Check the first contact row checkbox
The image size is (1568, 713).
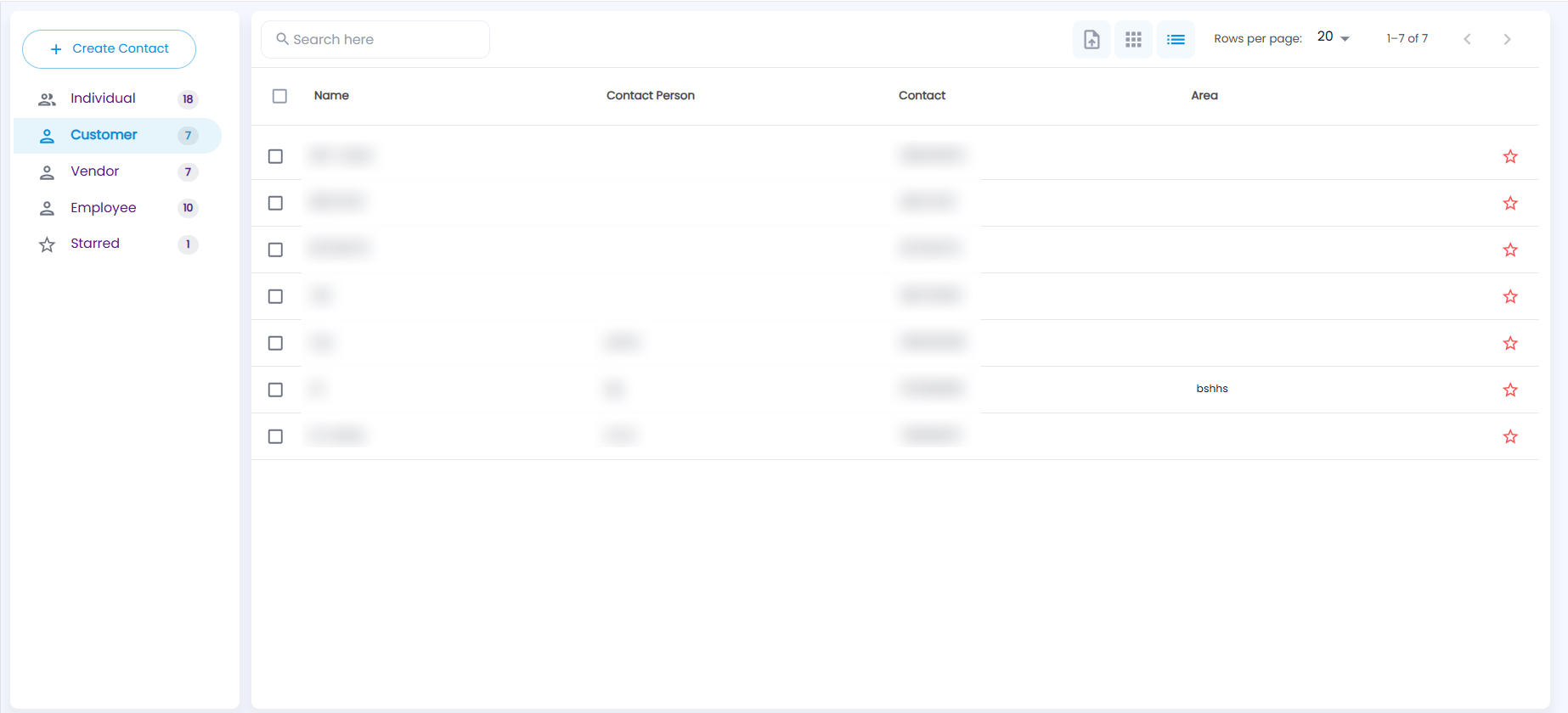point(275,156)
